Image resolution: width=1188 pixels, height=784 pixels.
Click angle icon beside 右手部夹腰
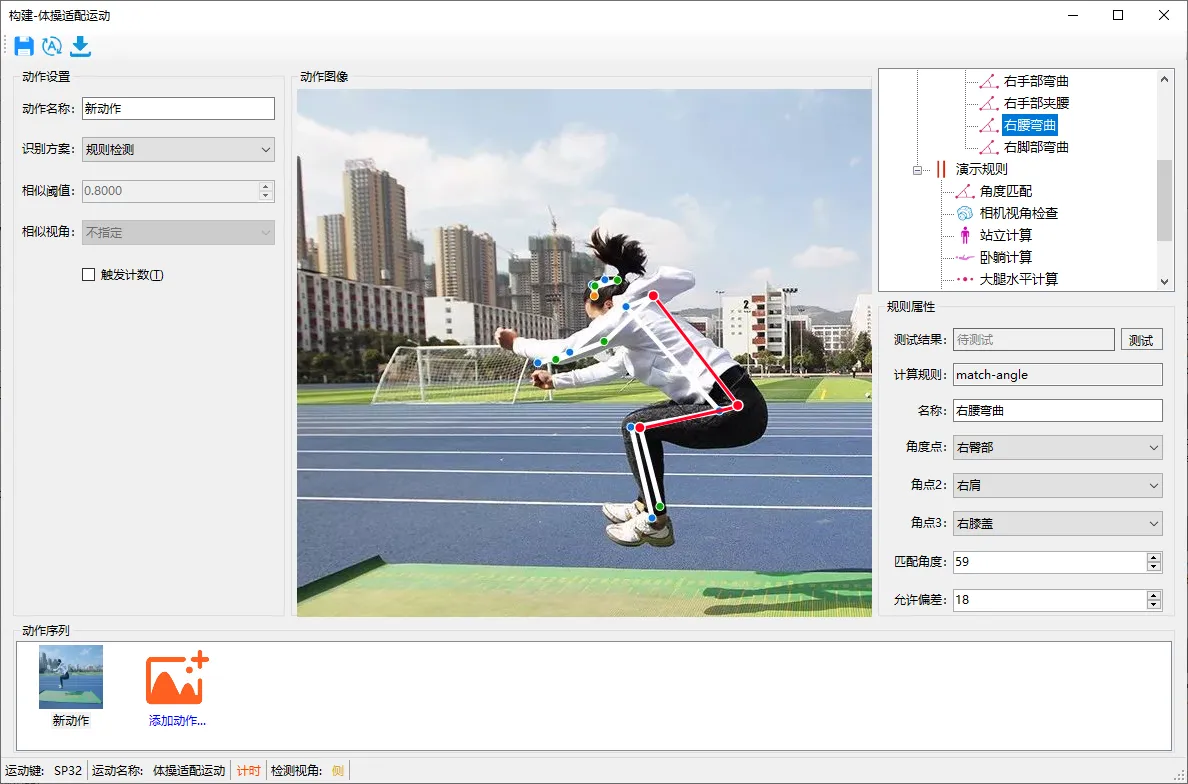(988, 103)
